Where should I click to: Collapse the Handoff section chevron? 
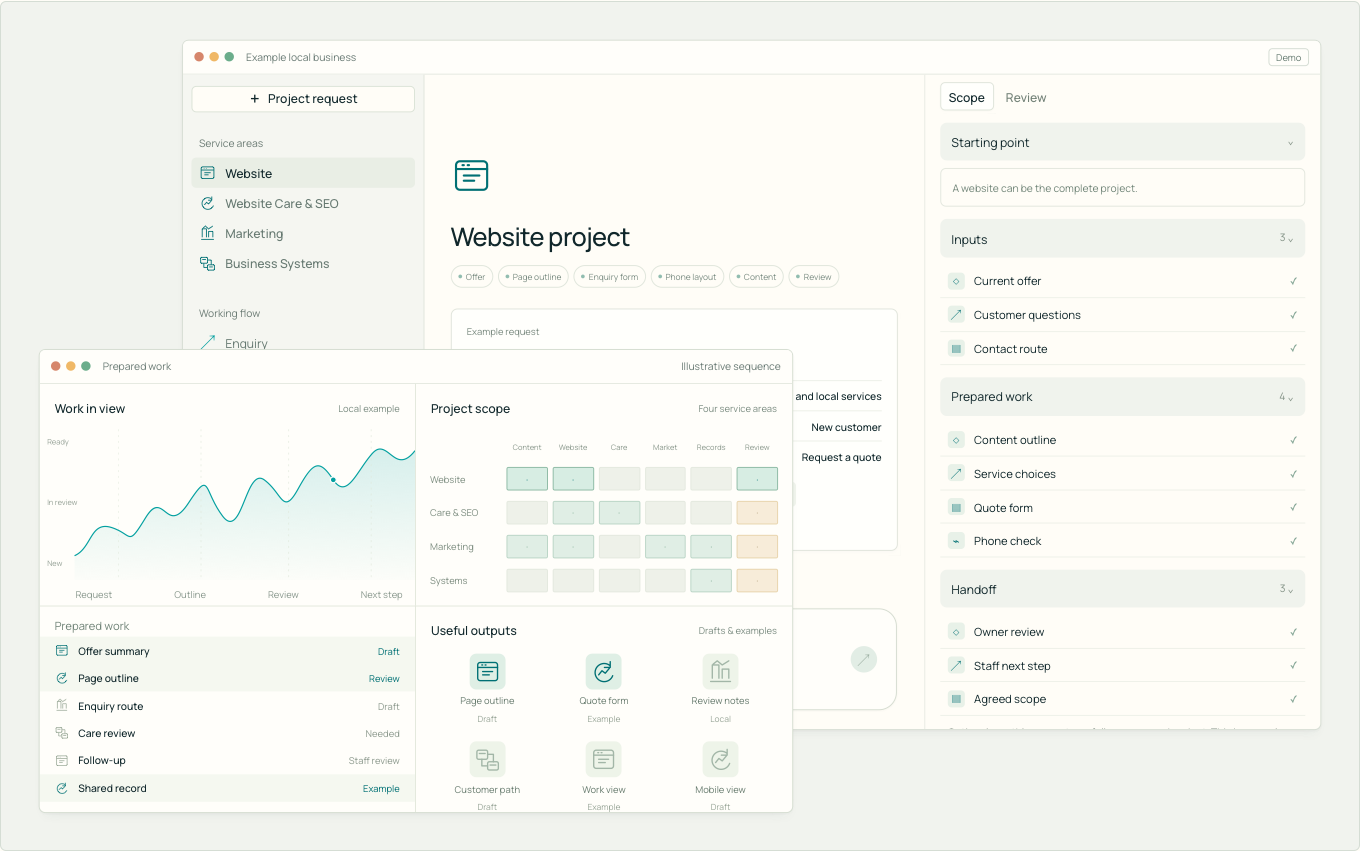(x=1290, y=589)
